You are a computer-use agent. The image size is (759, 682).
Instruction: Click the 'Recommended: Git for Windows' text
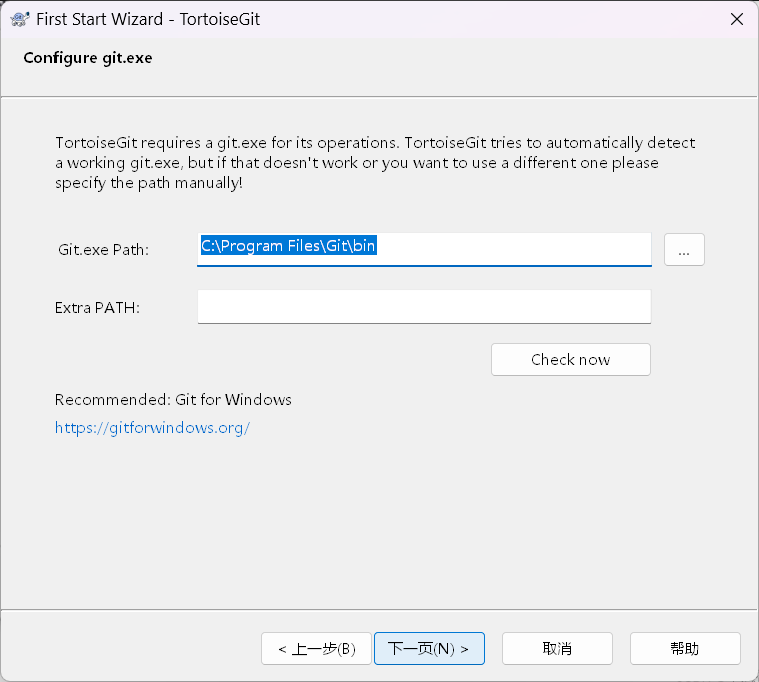click(173, 400)
